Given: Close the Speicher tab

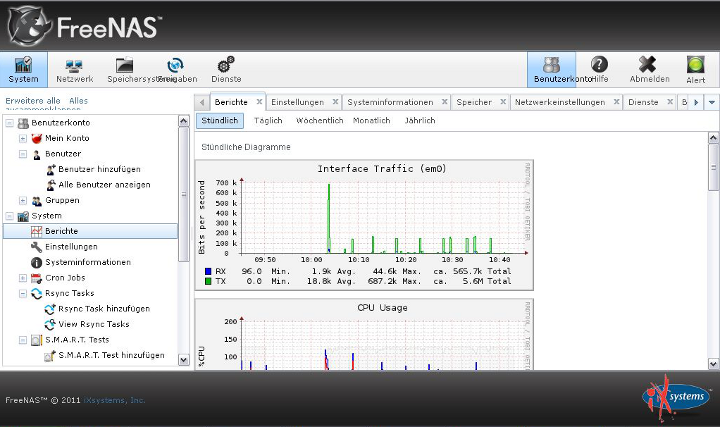Looking at the screenshot, I should [x=503, y=102].
